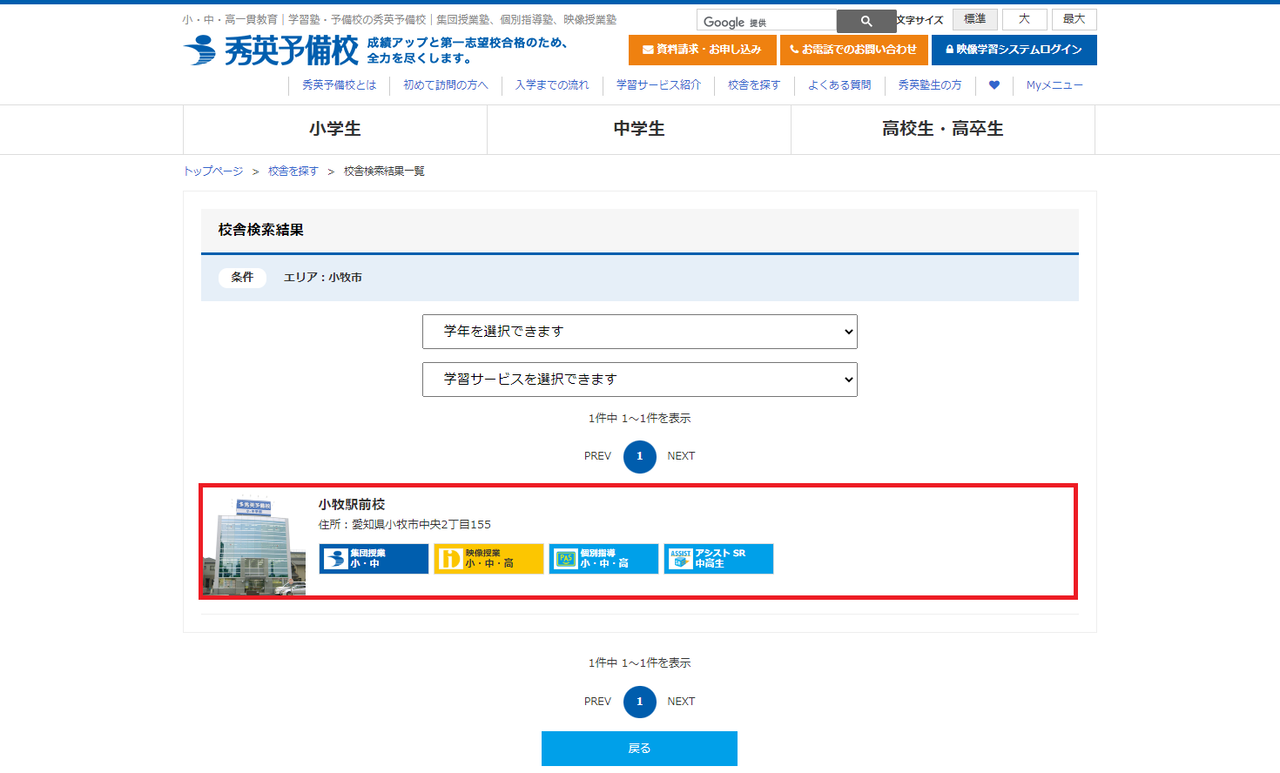The image size is (1280, 773).
Task: Set font size to 大
Action: point(1025,20)
